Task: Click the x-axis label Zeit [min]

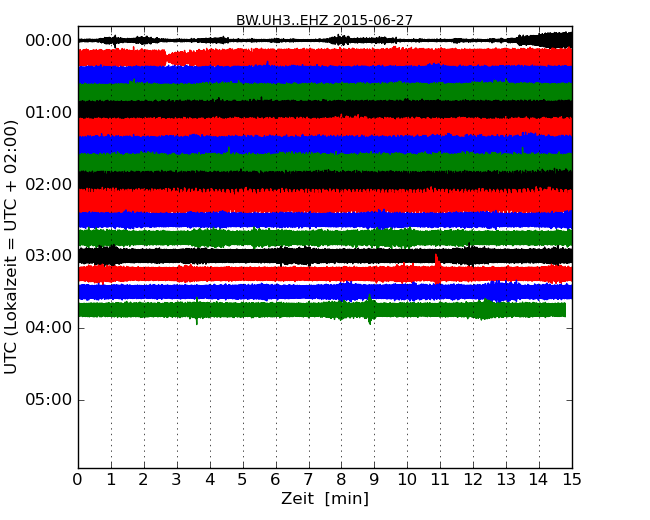Action: click(x=325, y=498)
